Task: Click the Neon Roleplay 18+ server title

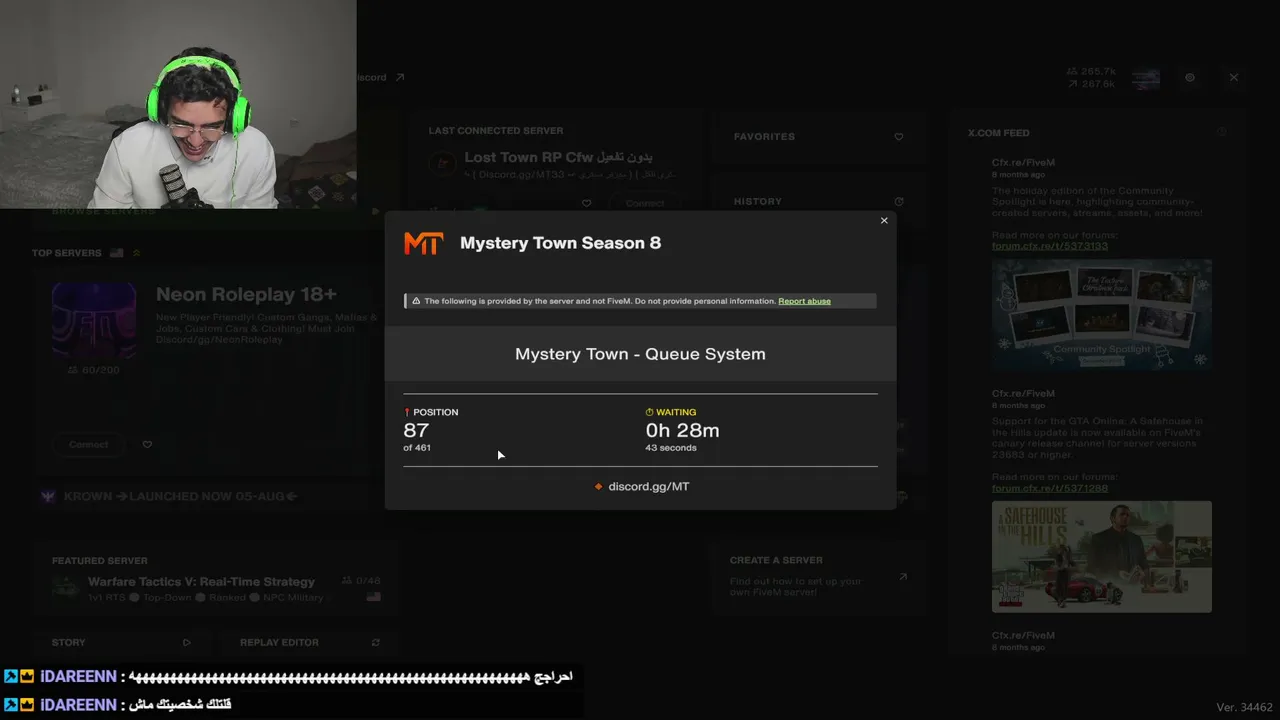Action: 246,294
